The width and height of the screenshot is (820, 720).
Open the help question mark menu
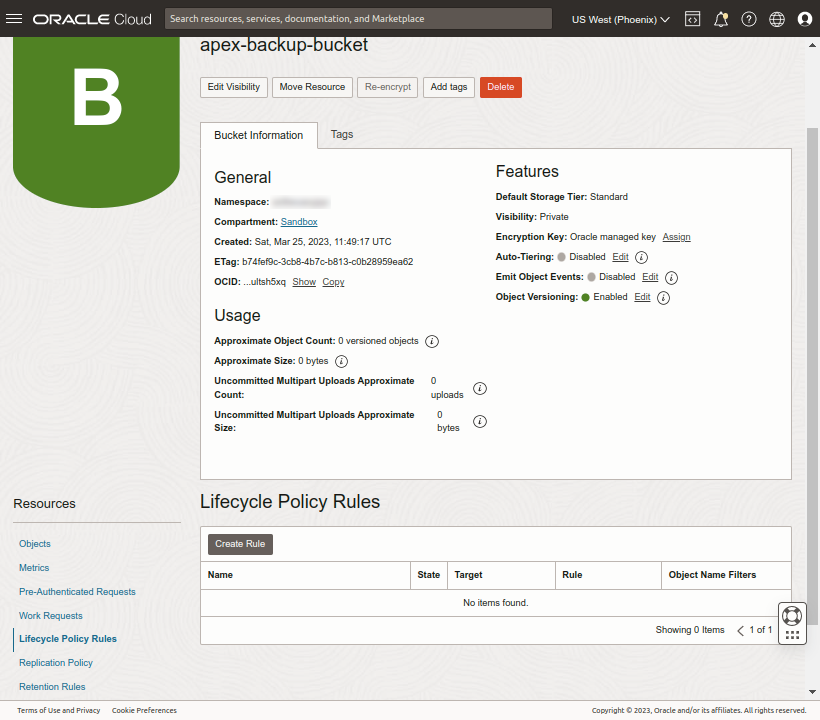(x=749, y=18)
